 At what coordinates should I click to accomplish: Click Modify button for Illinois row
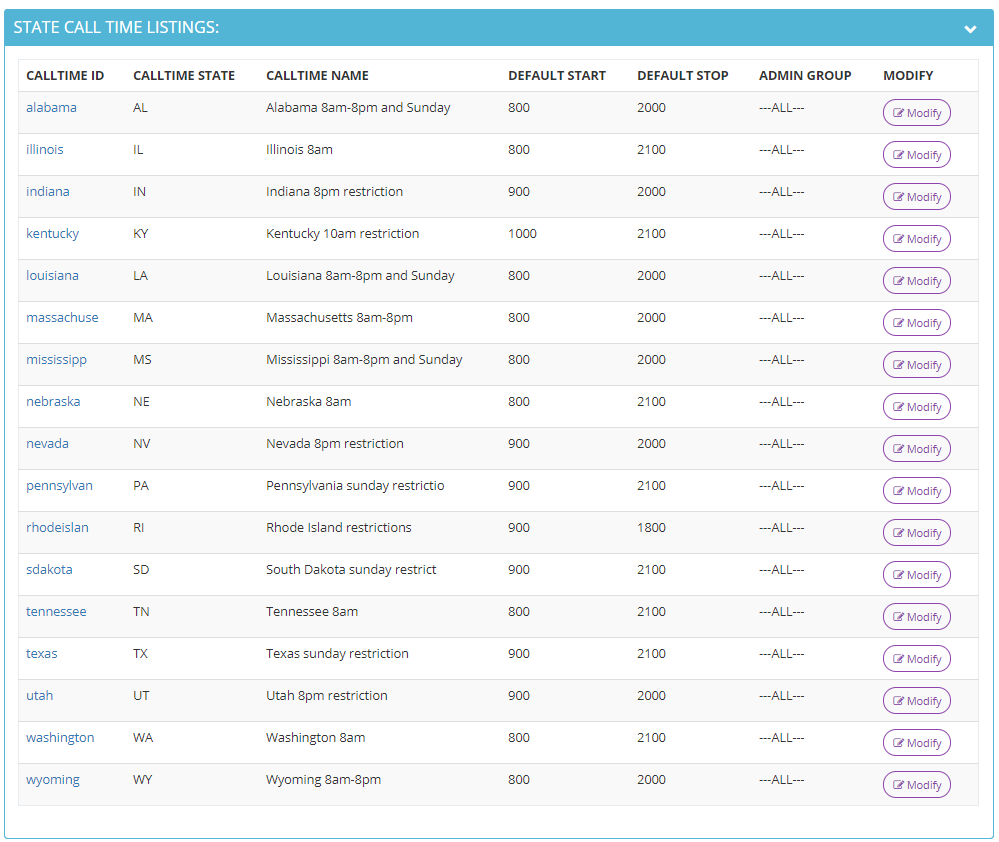pyautogui.click(x=916, y=155)
